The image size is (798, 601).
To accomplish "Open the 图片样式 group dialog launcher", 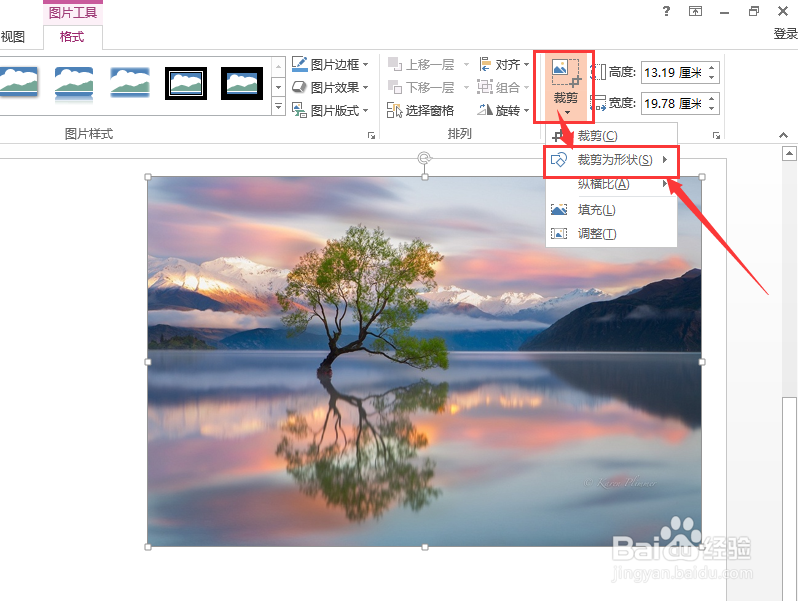I will pos(372,135).
